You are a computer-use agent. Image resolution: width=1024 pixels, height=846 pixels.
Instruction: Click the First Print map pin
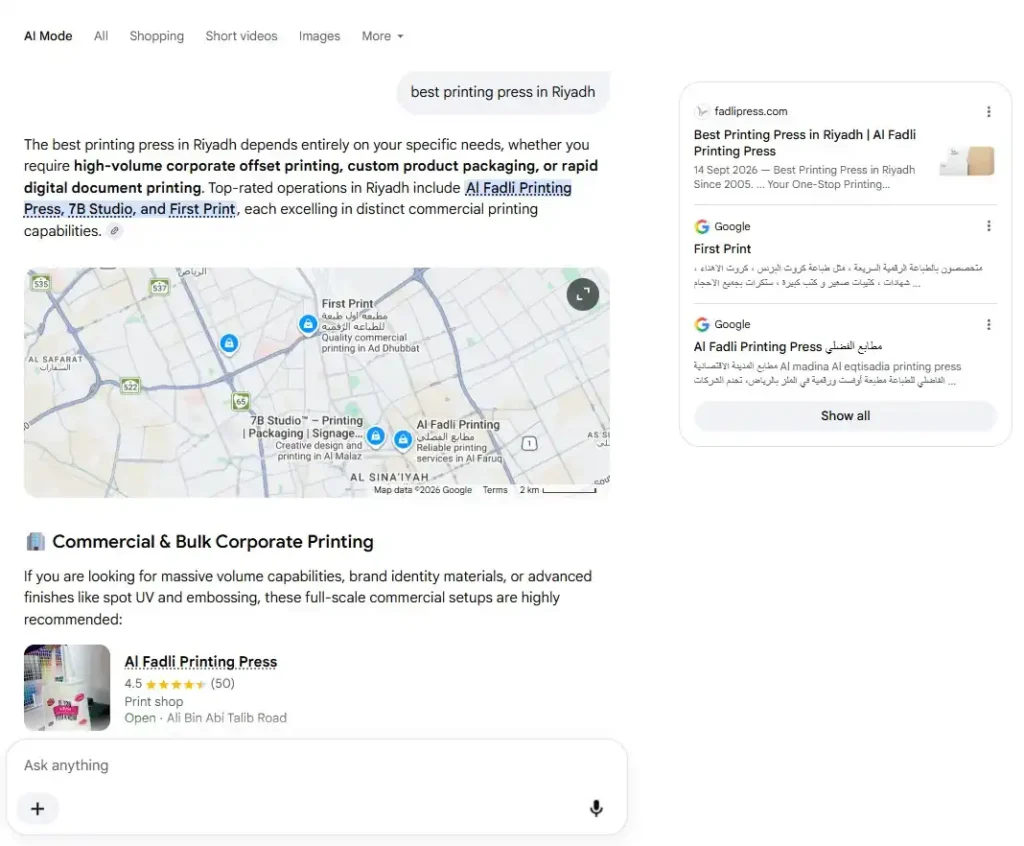point(308,324)
